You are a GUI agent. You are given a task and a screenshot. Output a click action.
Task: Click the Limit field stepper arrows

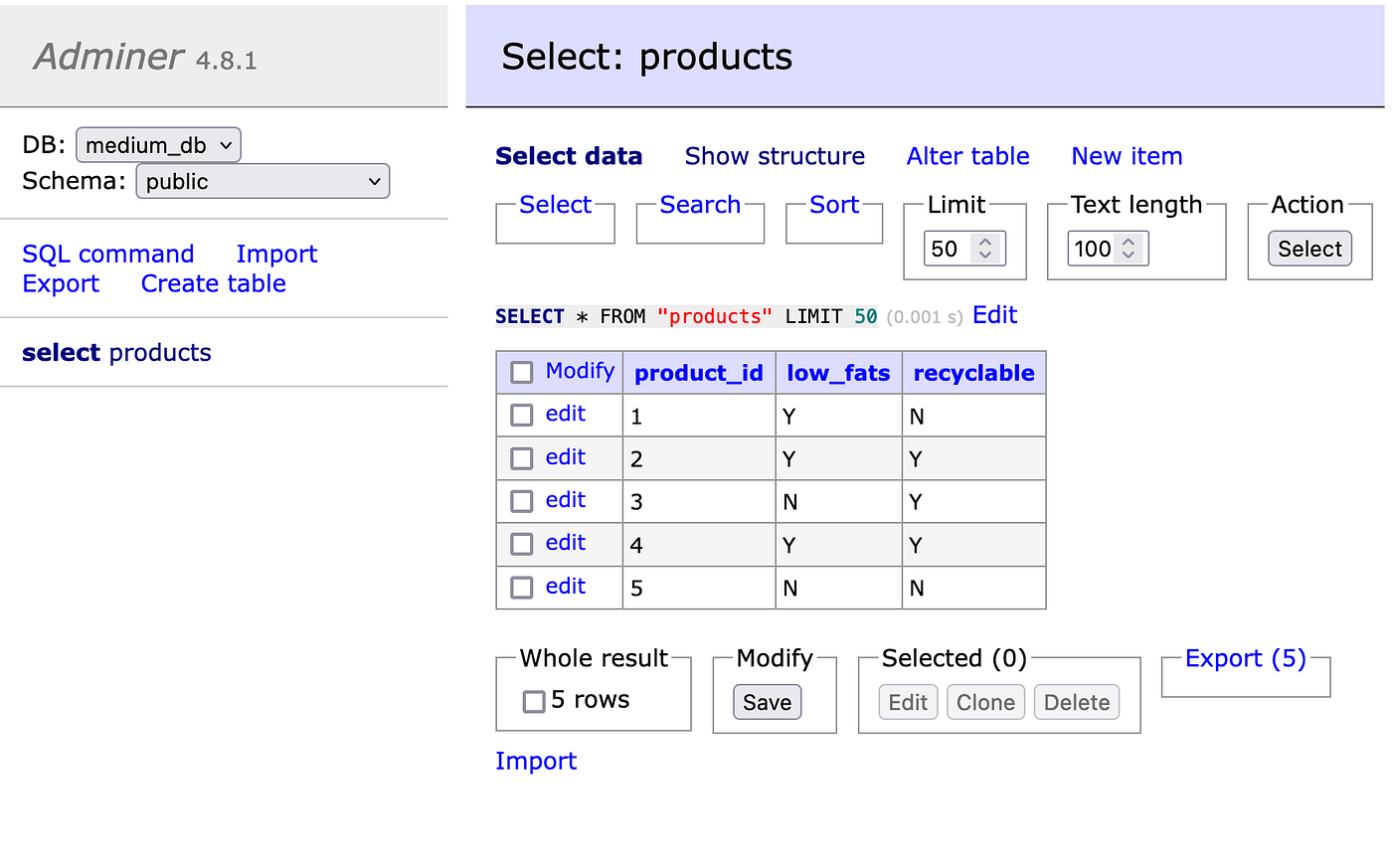pos(985,249)
